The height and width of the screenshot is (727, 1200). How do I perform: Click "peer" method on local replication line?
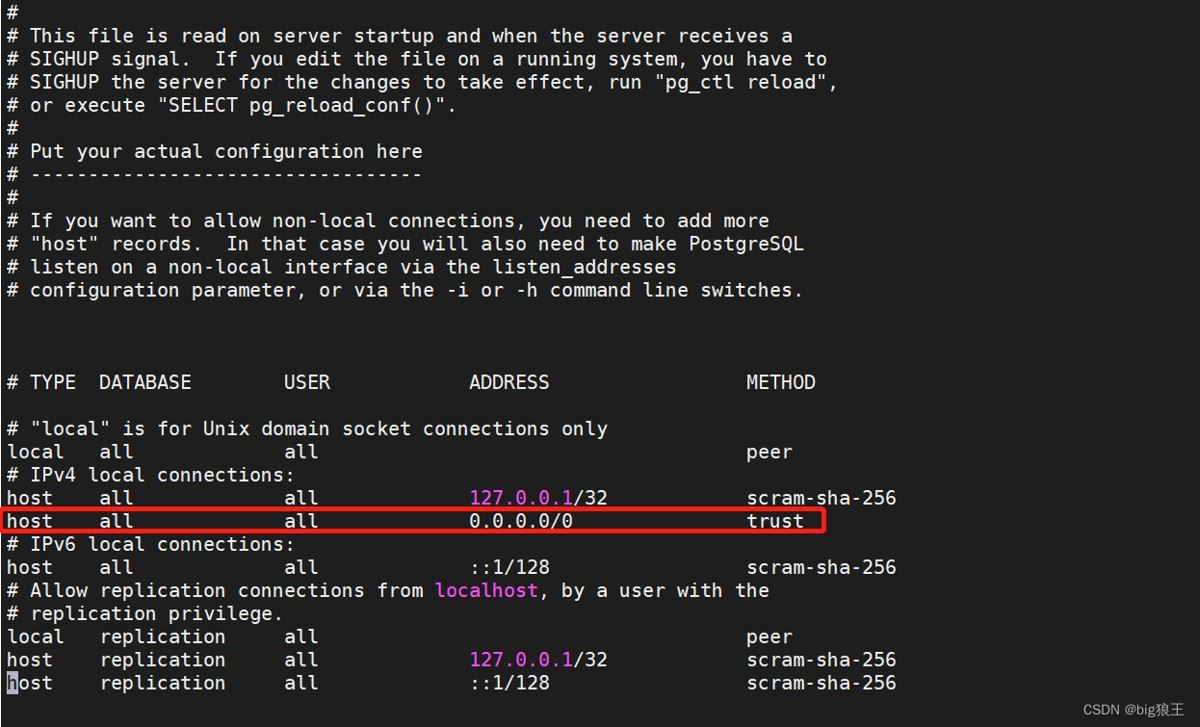pyautogui.click(x=769, y=637)
